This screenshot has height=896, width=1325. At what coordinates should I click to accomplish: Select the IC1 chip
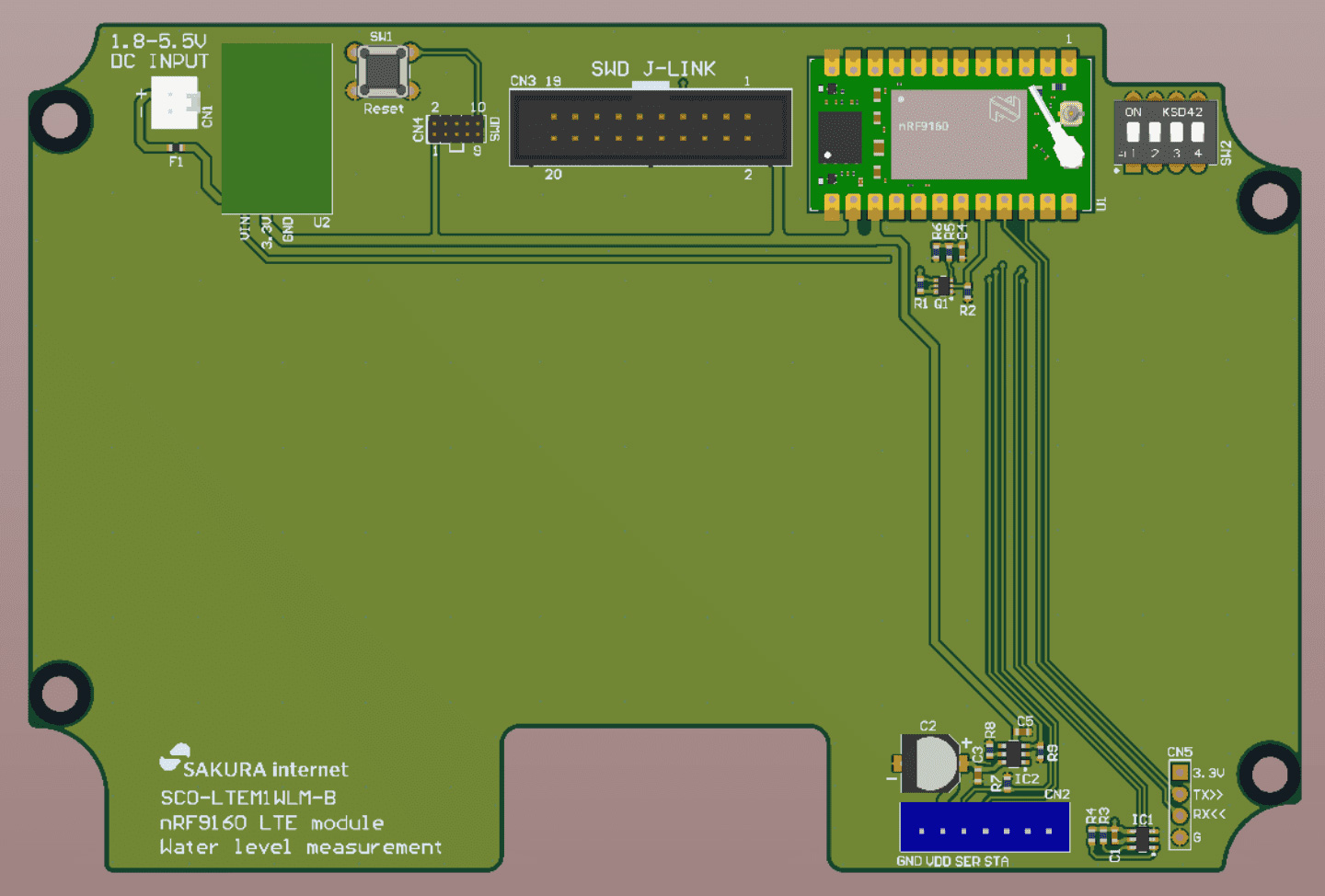(x=1144, y=839)
